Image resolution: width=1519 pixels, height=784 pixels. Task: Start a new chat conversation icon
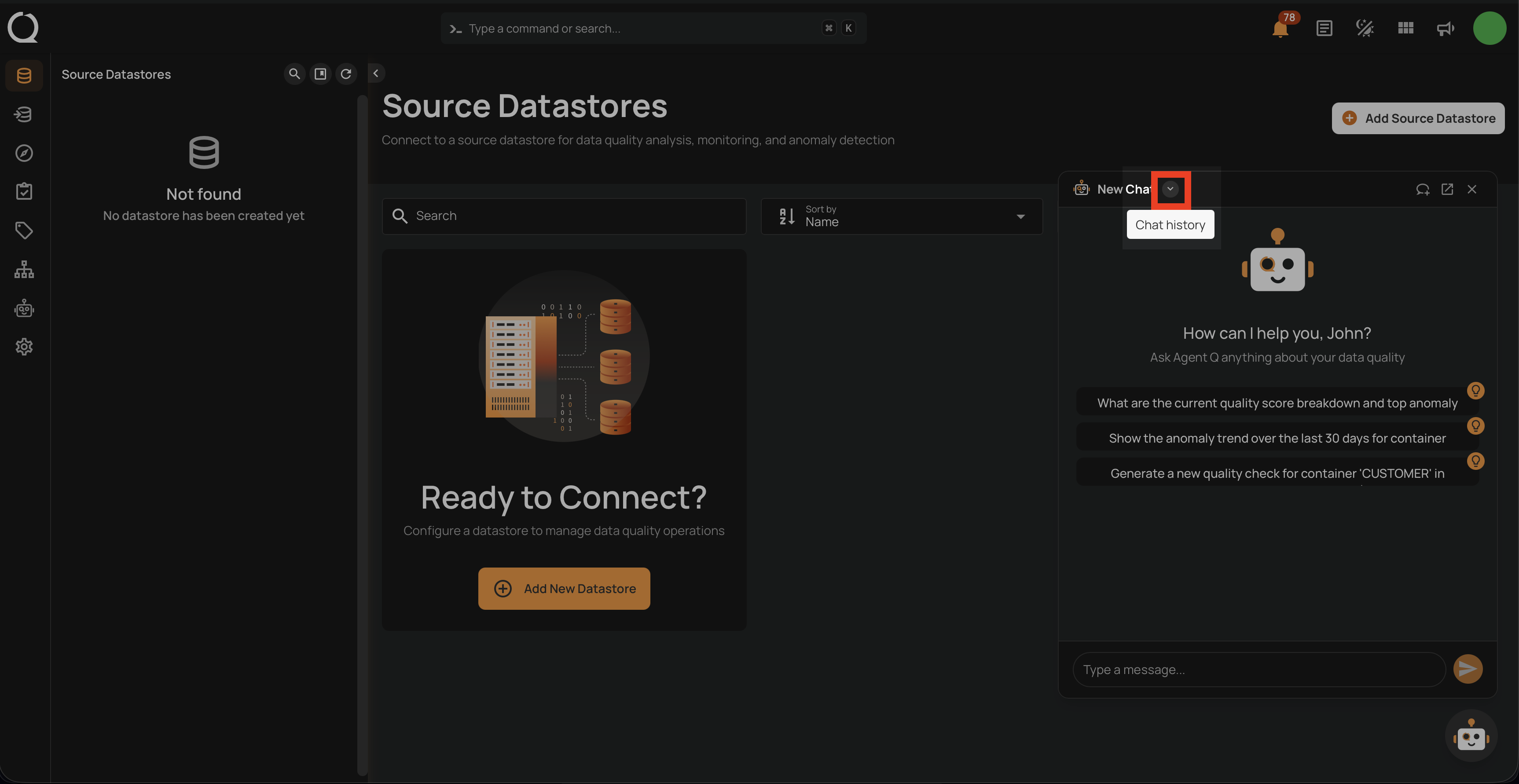(1422, 189)
